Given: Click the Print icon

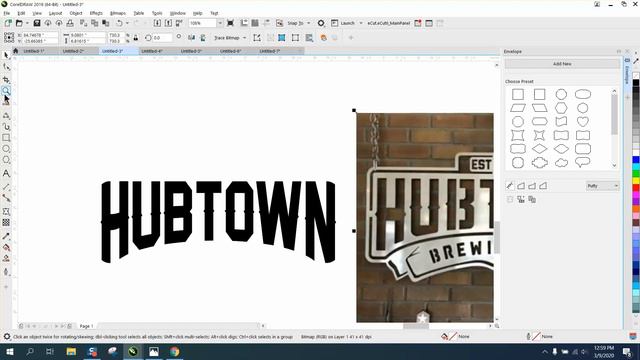Looking at the screenshot, I should [70, 23].
